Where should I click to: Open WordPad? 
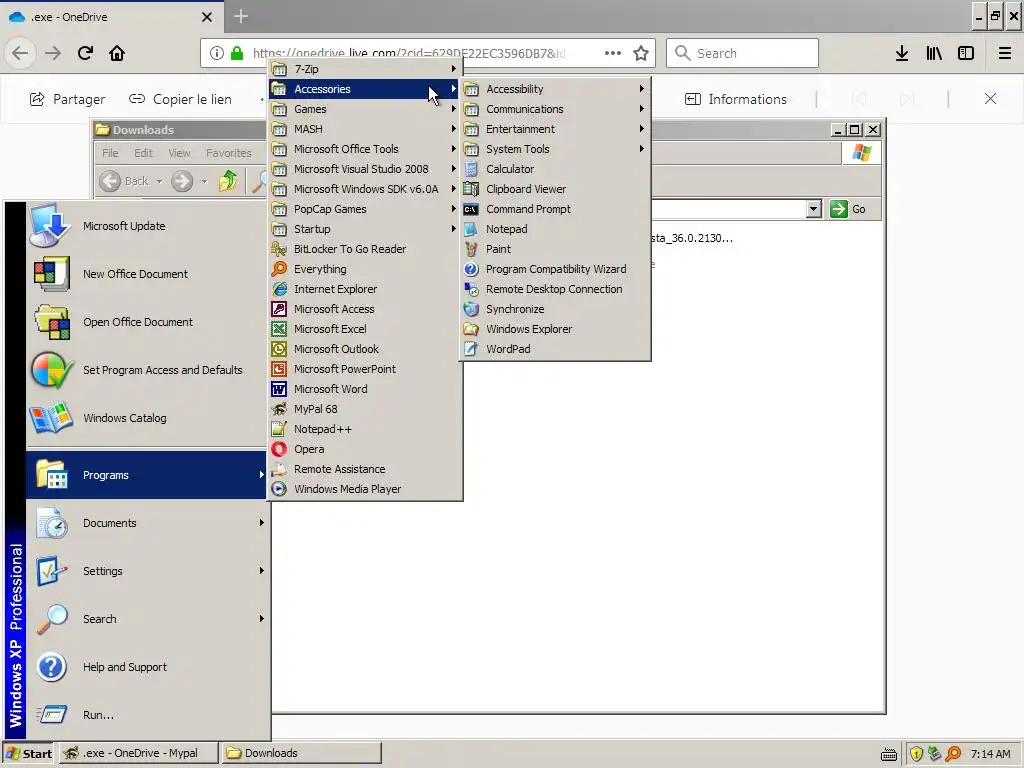tap(555, 349)
